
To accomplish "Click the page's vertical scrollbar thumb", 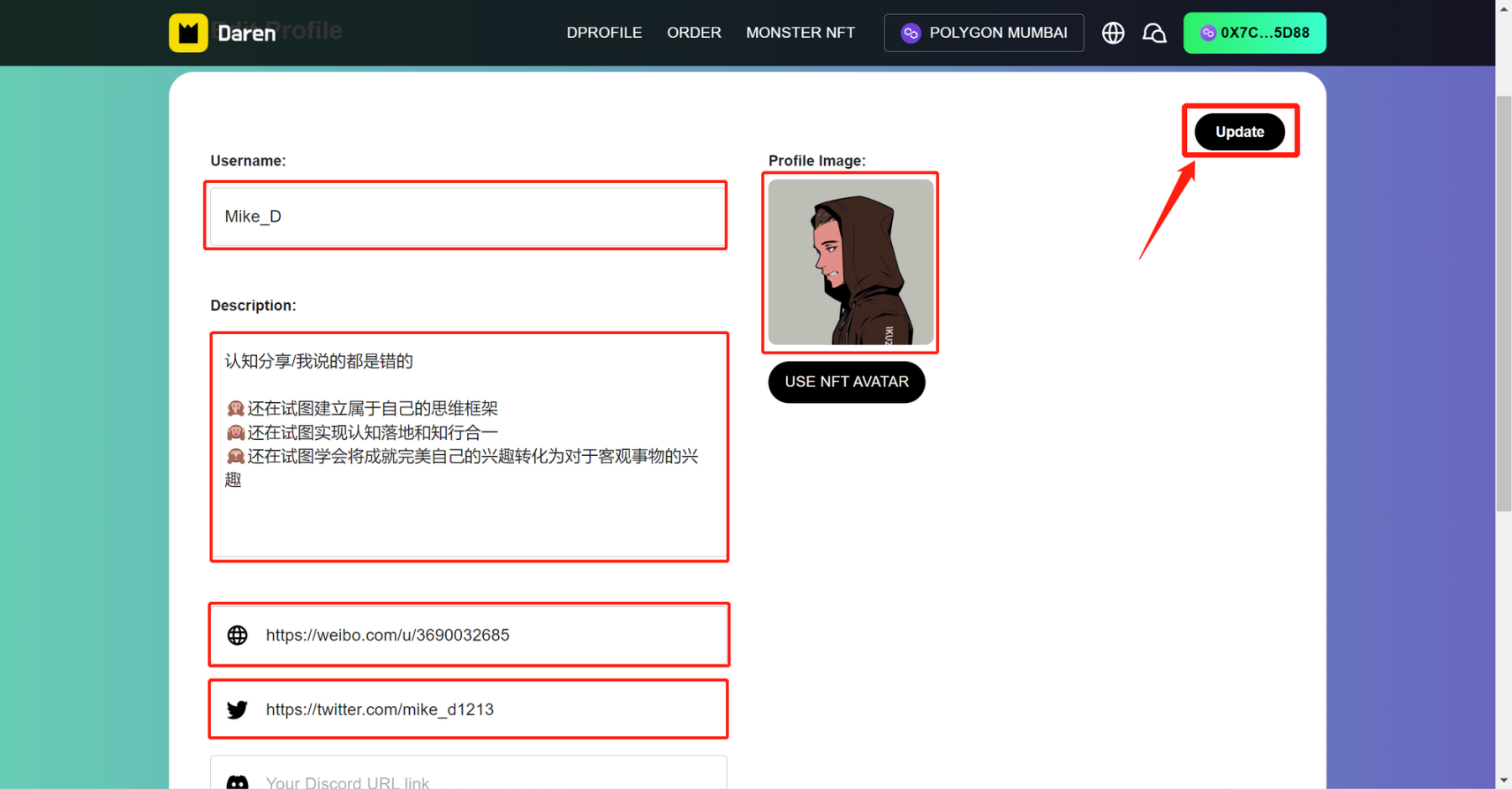I will (1503, 302).
